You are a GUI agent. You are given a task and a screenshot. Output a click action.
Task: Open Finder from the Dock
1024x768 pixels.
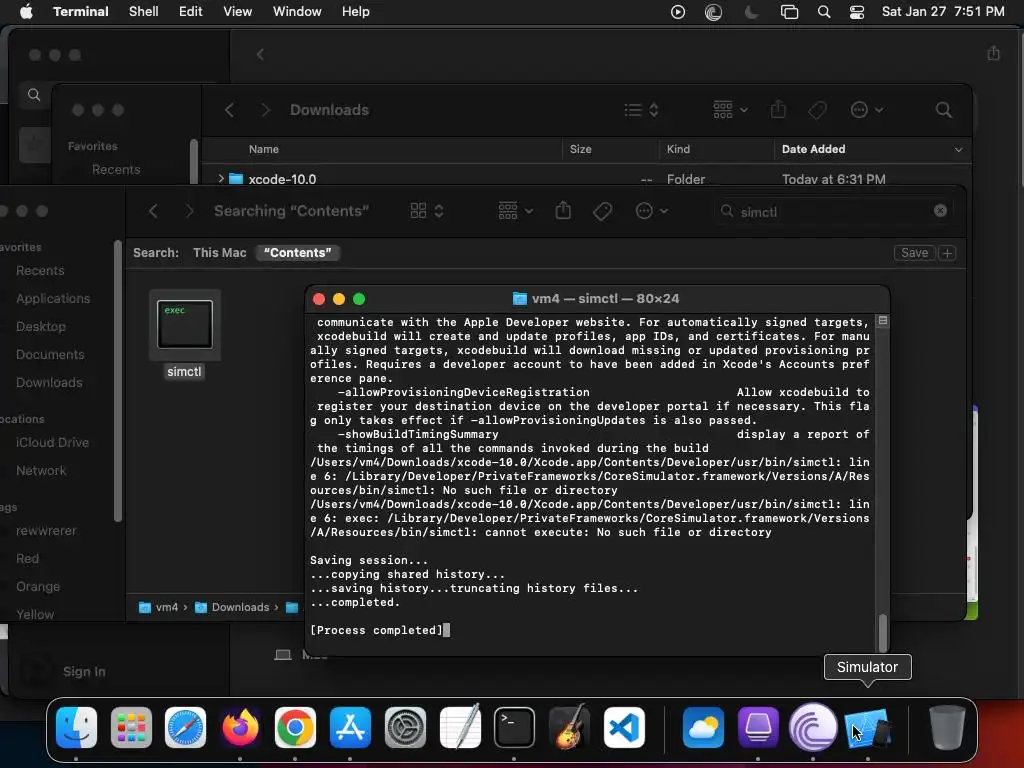click(x=76, y=727)
